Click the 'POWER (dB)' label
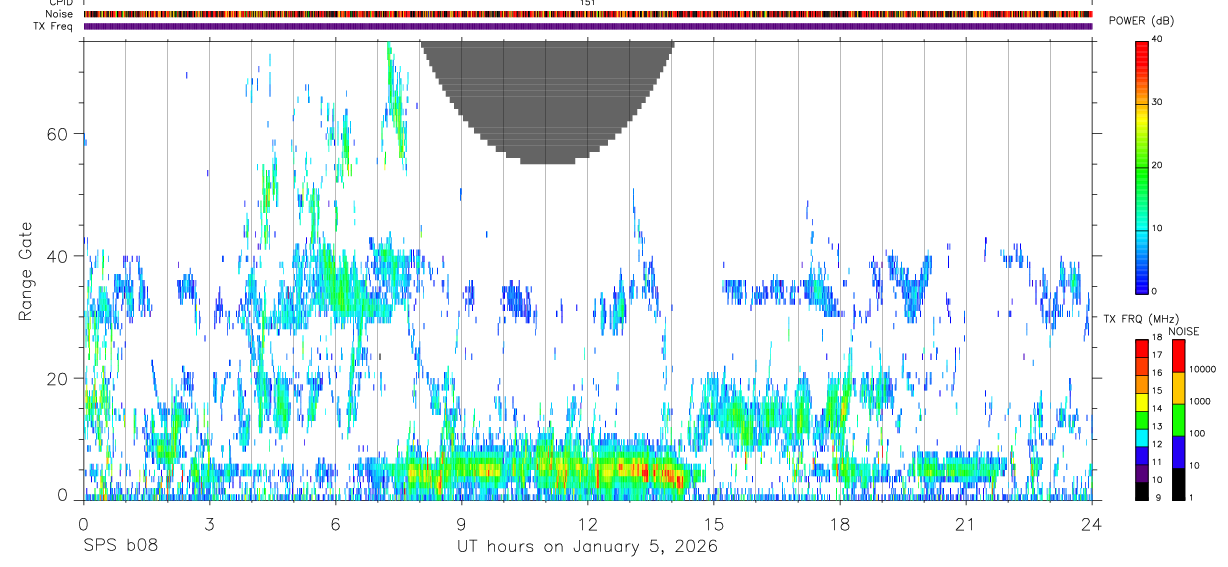This screenshot has width=1228, height=567. 1140,21
